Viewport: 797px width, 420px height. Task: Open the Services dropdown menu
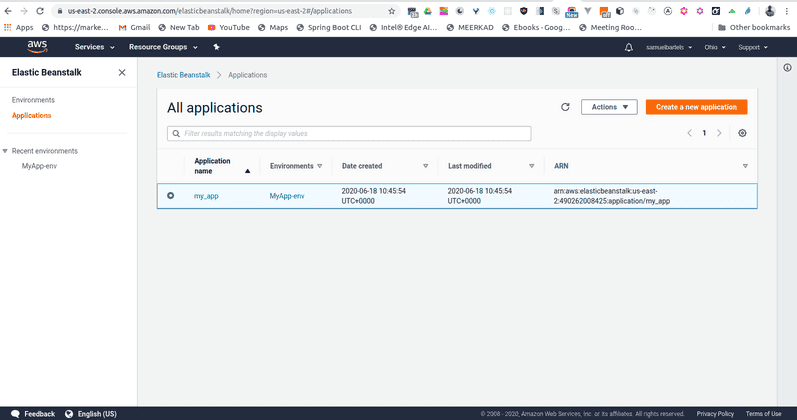95,47
